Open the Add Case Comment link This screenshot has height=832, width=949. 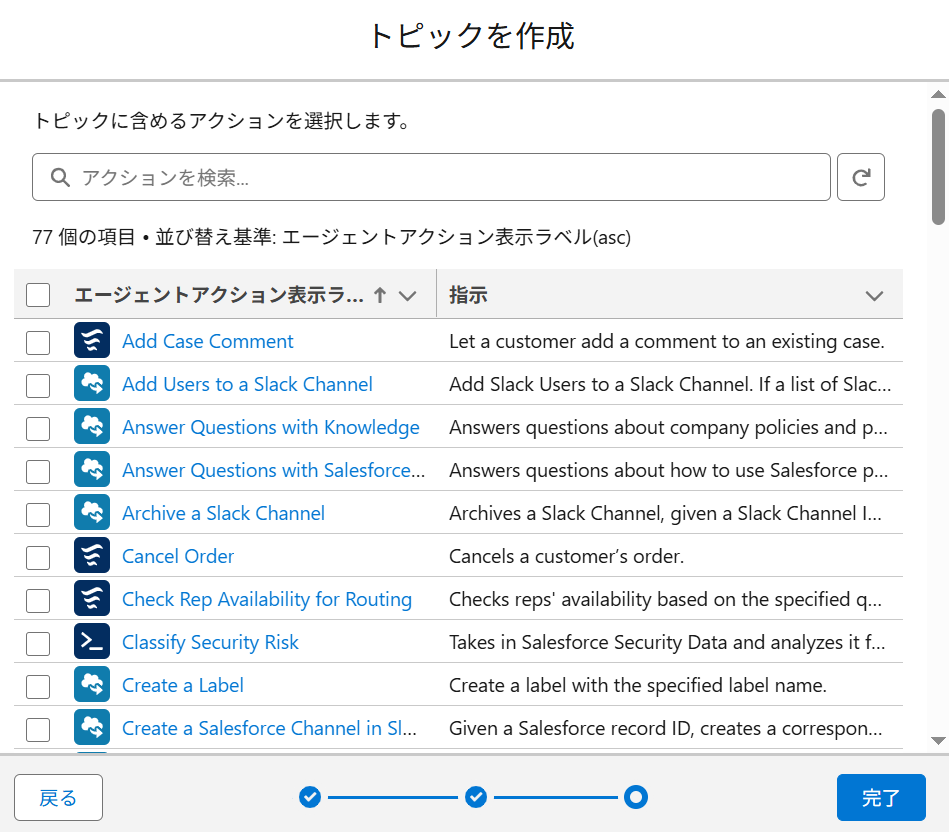pos(208,341)
